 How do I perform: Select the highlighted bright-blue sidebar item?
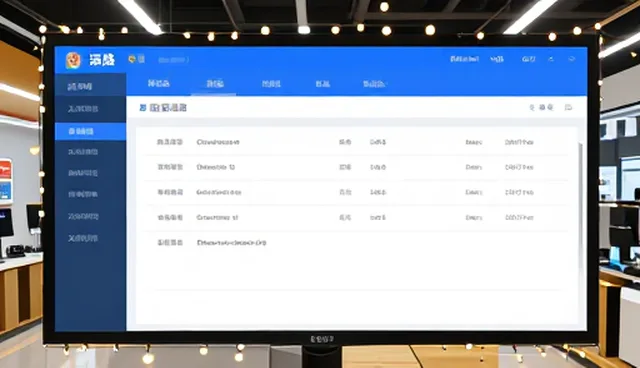pos(90,131)
